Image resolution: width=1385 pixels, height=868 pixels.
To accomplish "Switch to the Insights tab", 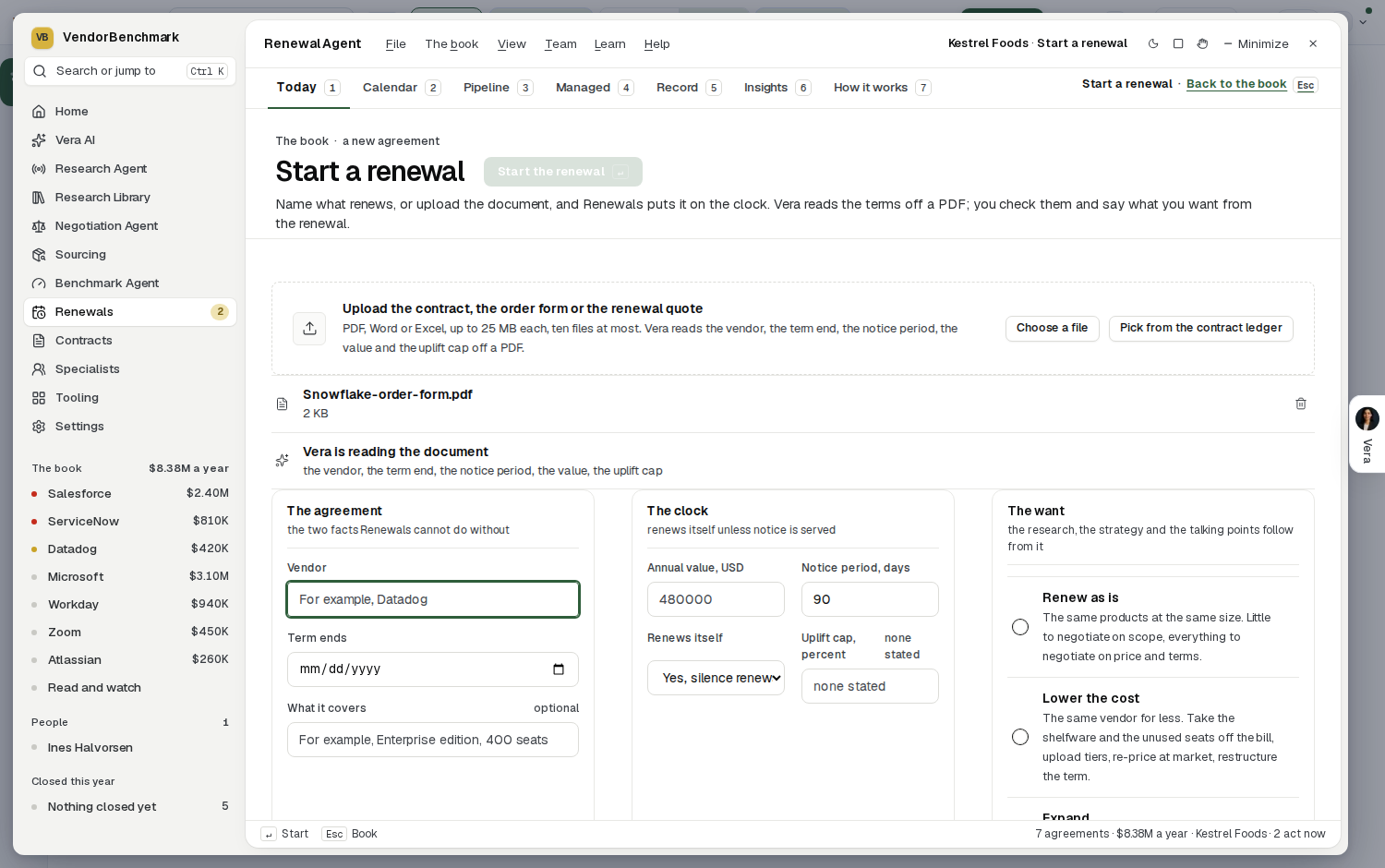I will (777, 88).
